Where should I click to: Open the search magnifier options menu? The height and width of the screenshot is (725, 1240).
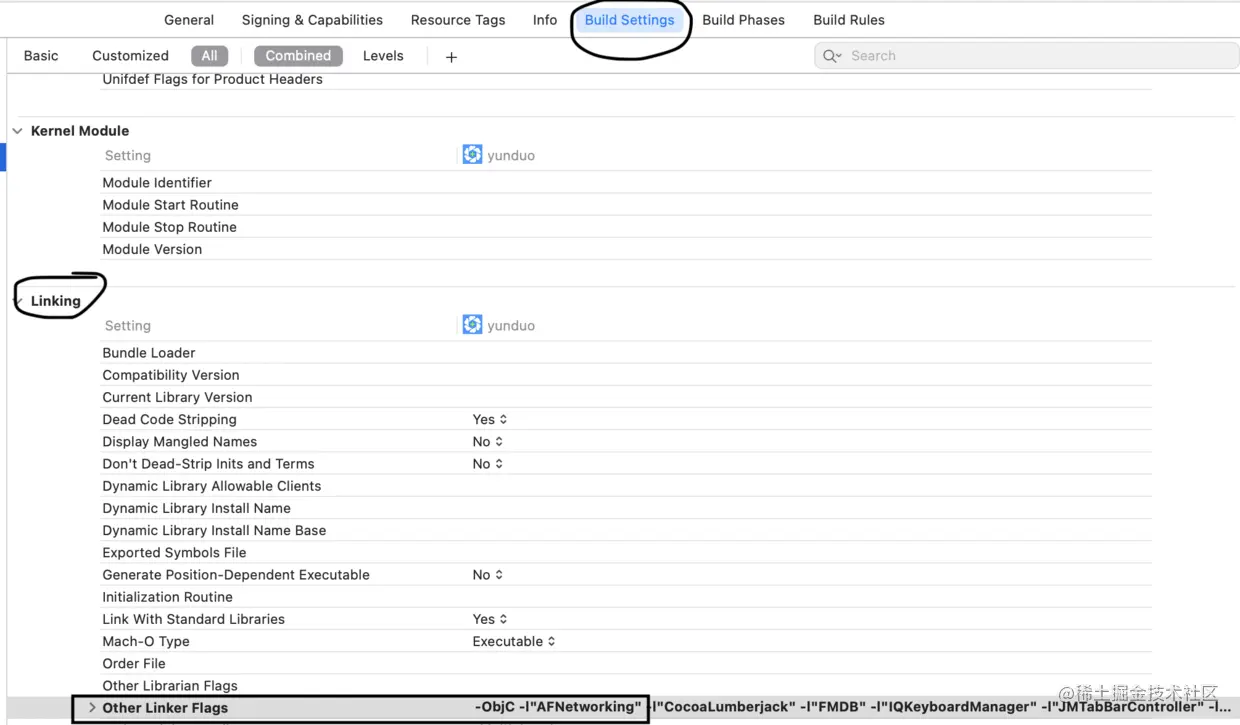832,56
